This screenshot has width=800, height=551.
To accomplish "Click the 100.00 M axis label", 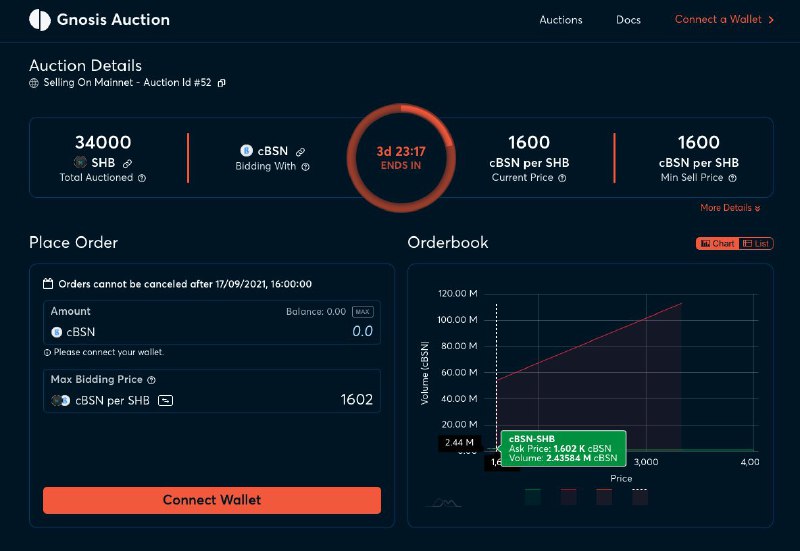I will [x=458, y=320].
